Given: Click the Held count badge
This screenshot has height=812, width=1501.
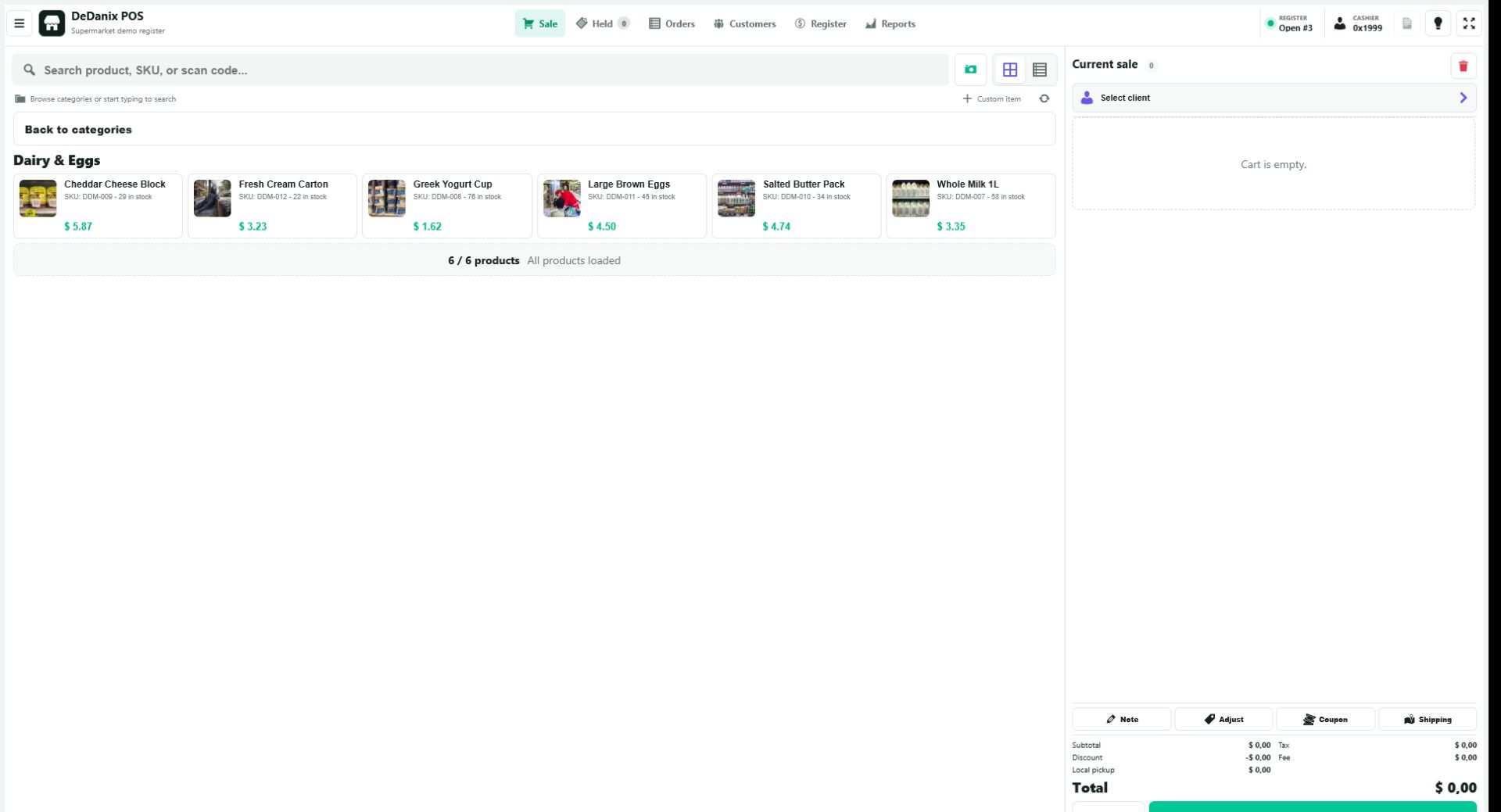Looking at the screenshot, I should 624,23.
